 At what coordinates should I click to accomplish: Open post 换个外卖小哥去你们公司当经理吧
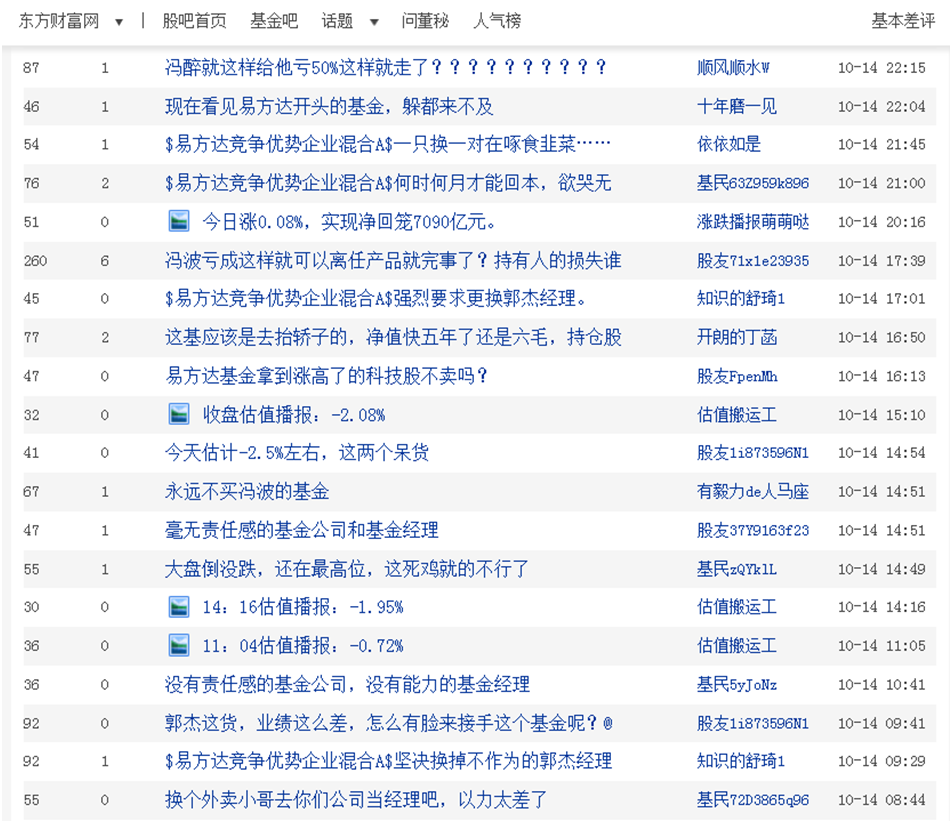pyautogui.click(x=356, y=799)
